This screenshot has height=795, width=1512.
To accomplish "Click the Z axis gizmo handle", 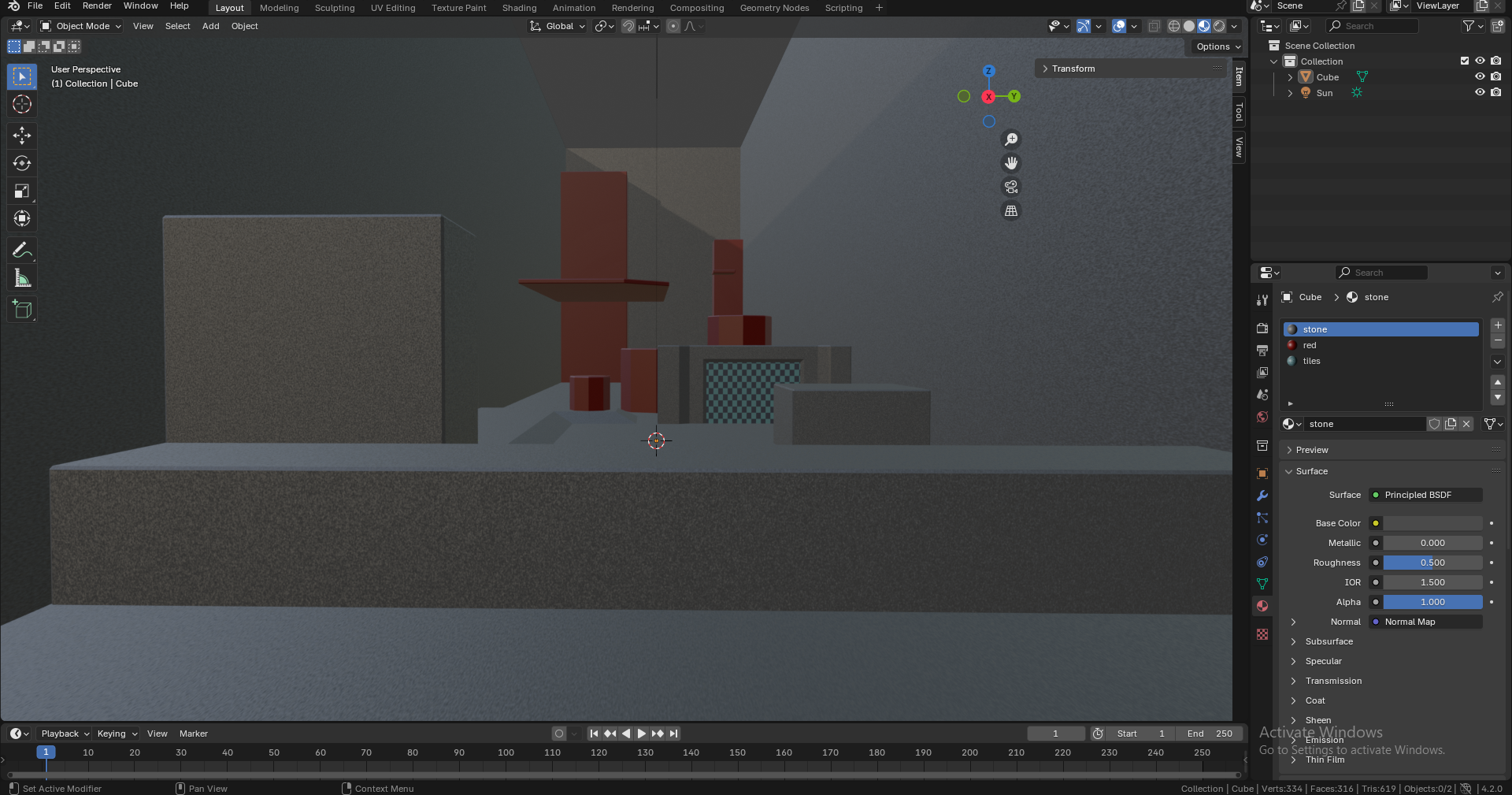I will pyautogui.click(x=988, y=71).
